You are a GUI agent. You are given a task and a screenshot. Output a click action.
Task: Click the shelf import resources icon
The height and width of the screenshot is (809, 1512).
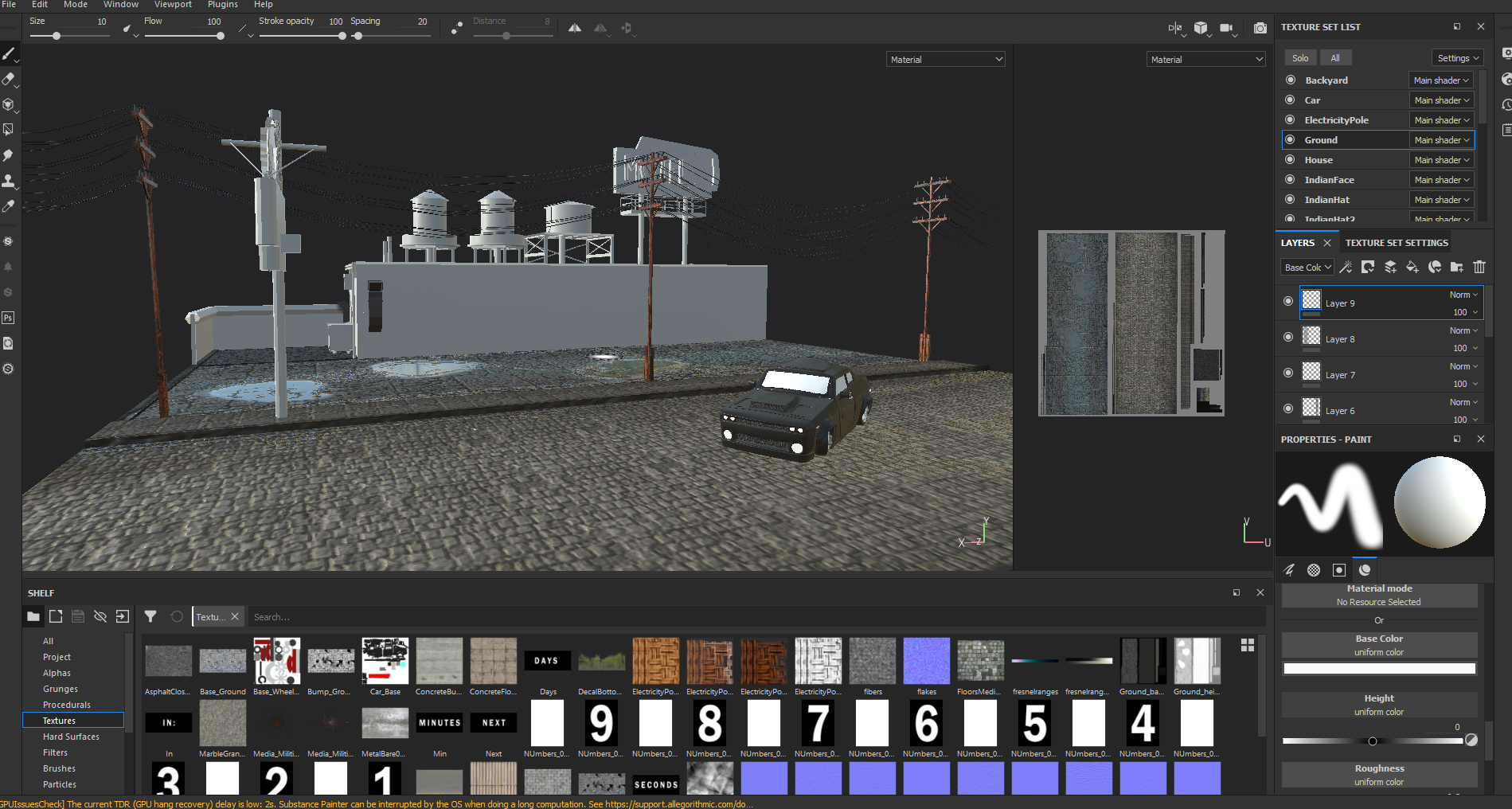point(123,616)
